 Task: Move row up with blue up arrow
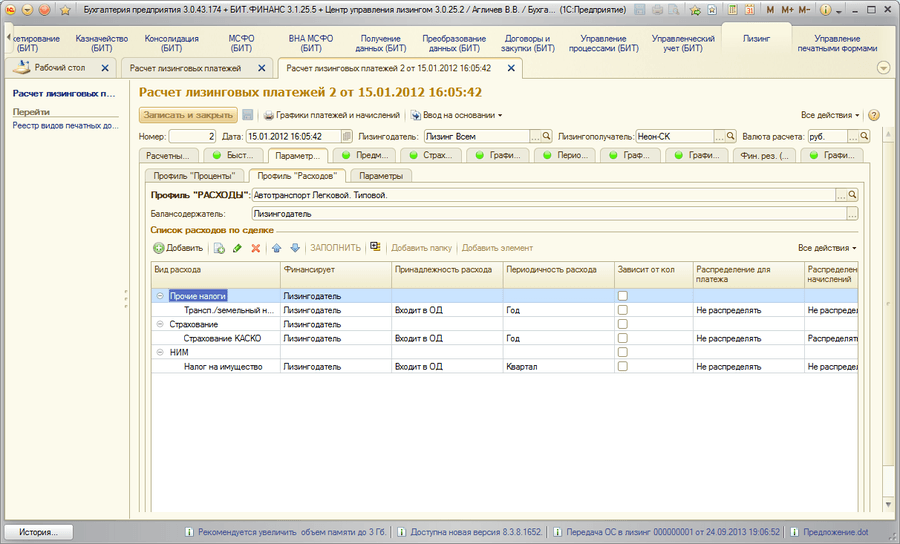[x=277, y=248]
